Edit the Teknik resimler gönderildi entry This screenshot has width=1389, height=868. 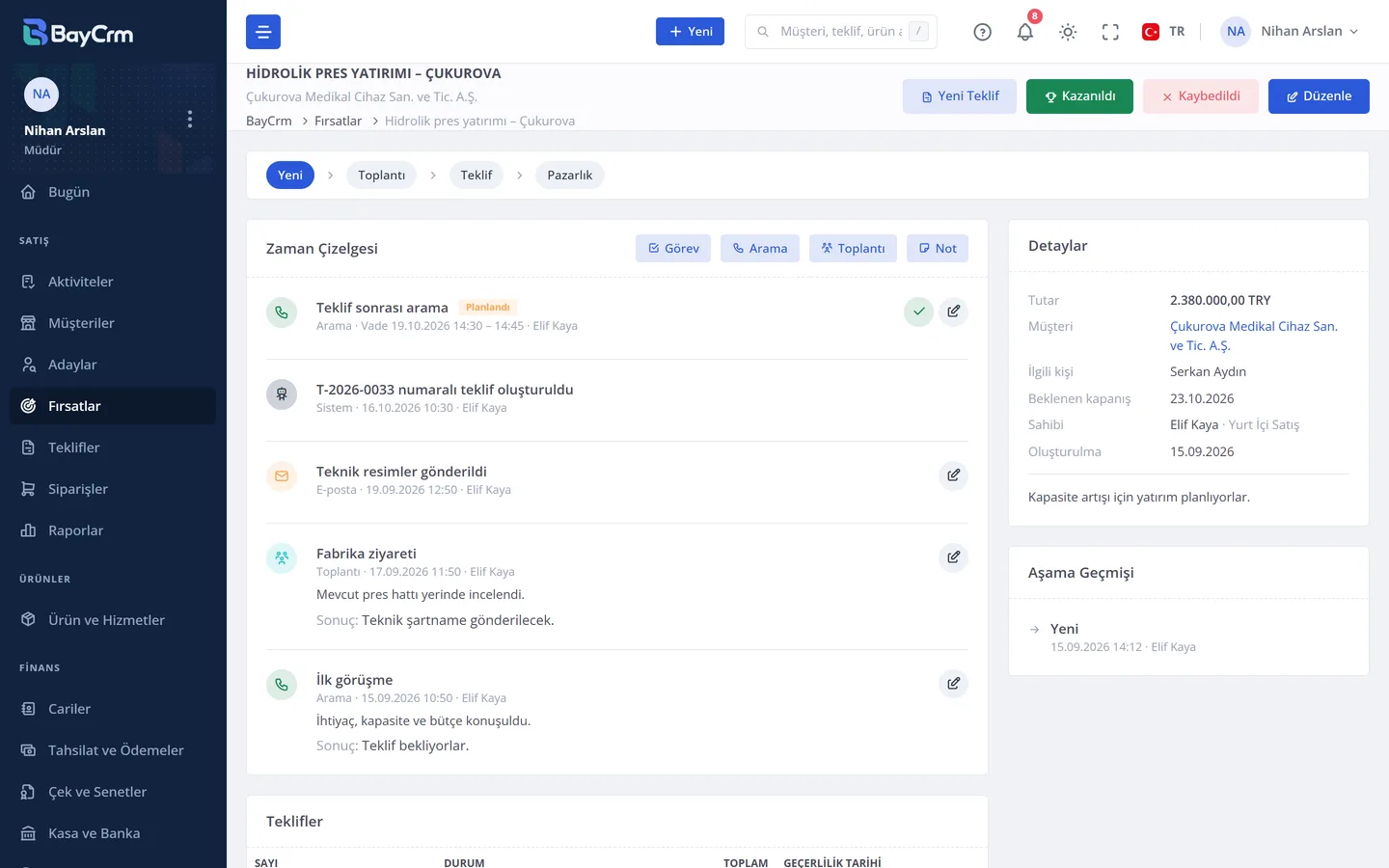click(x=953, y=475)
